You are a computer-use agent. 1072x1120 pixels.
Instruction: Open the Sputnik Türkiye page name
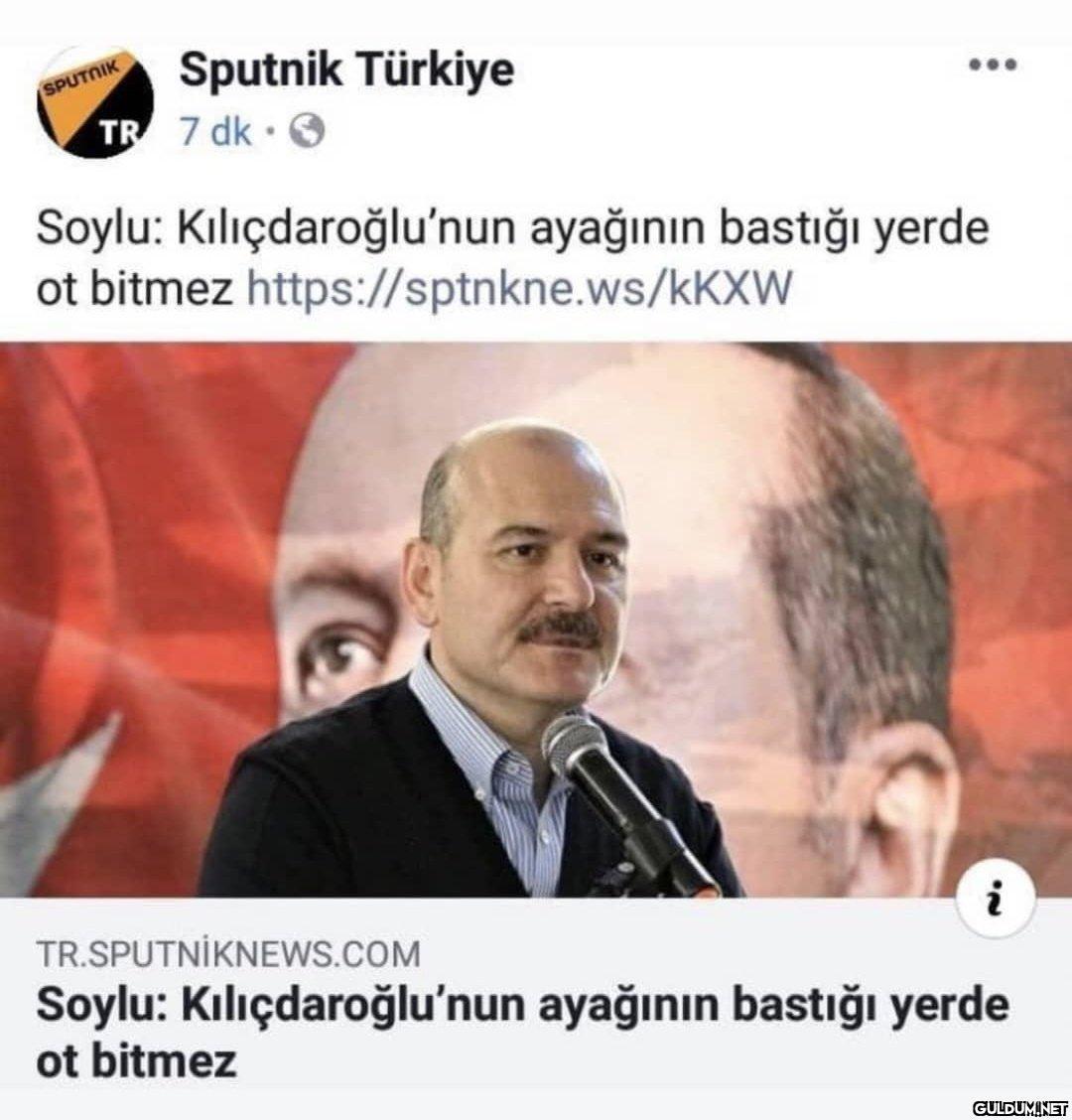point(346,70)
